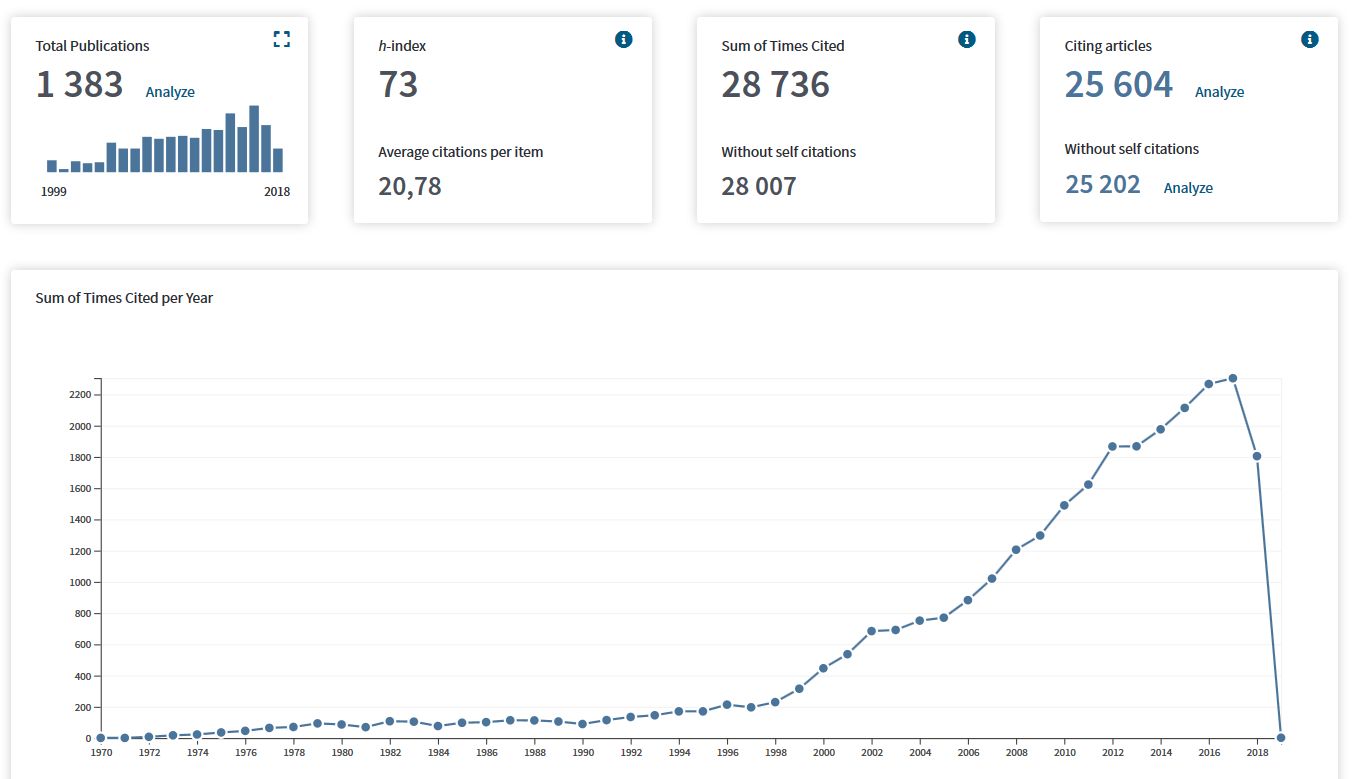Click the tallest bar in Total Publications chart
This screenshot has height=779, width=1363.
[254, 139]
